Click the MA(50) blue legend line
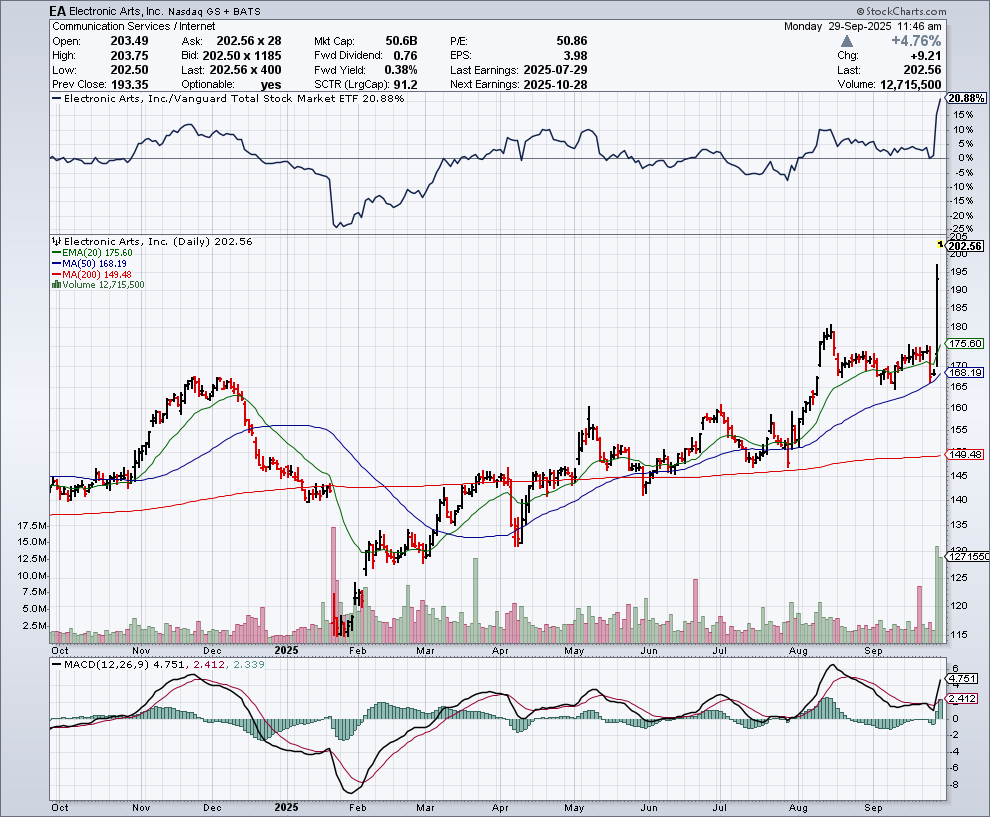 point(56,264)
